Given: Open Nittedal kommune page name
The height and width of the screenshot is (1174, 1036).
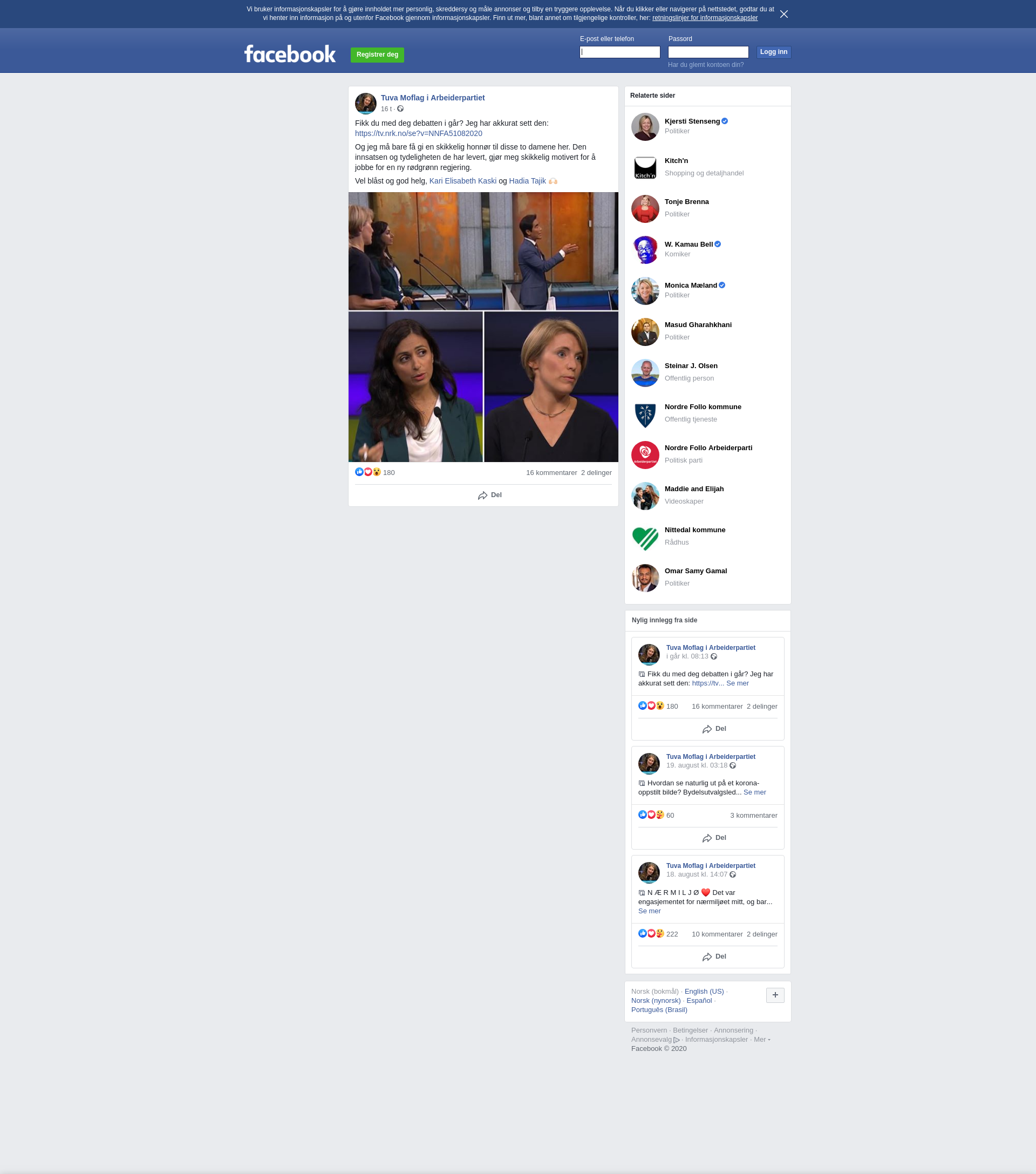Looking at the screenshot, I should pos(695,530).
